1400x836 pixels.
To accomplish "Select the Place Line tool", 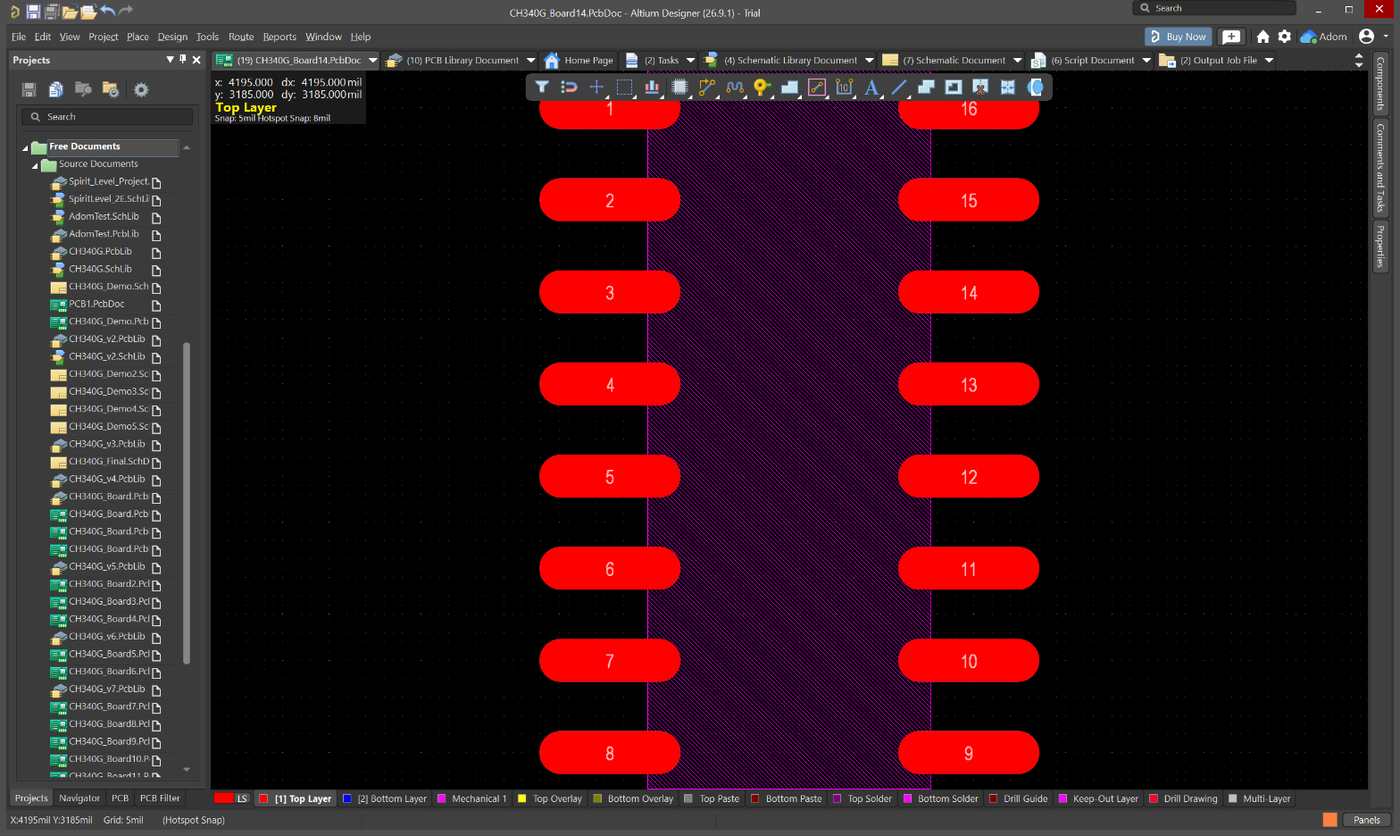I will tap(899, 87).
